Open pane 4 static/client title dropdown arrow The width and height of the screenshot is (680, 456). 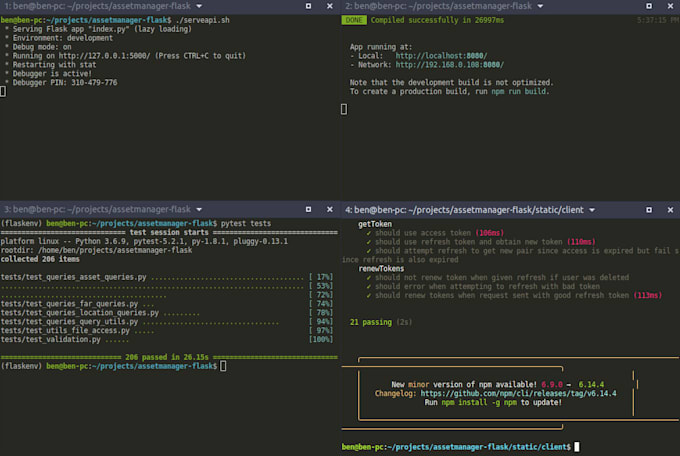(x=592, y=210)
